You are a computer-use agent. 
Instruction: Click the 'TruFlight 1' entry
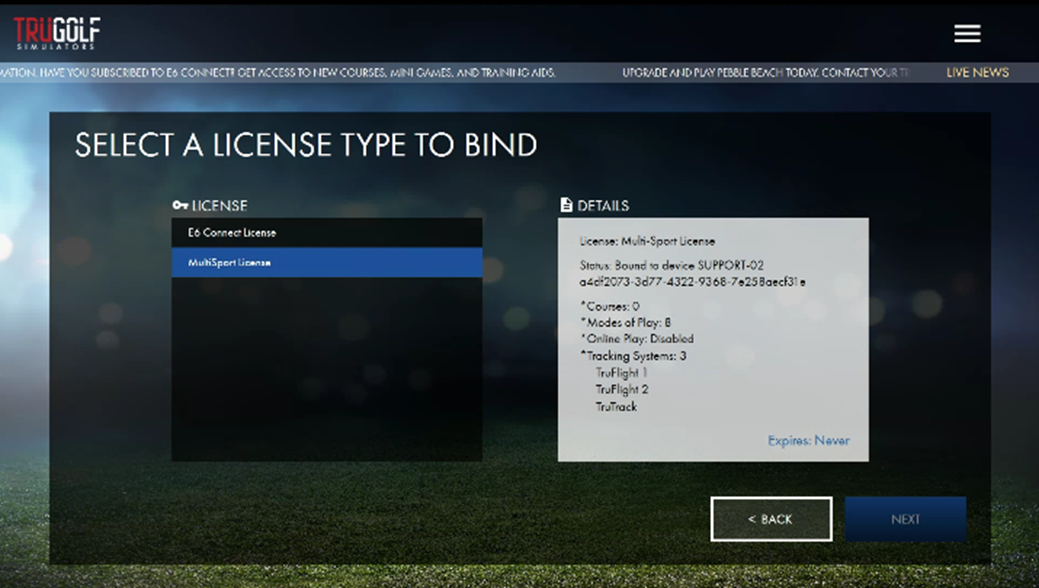pyautogui.click(x=622, y=373)
